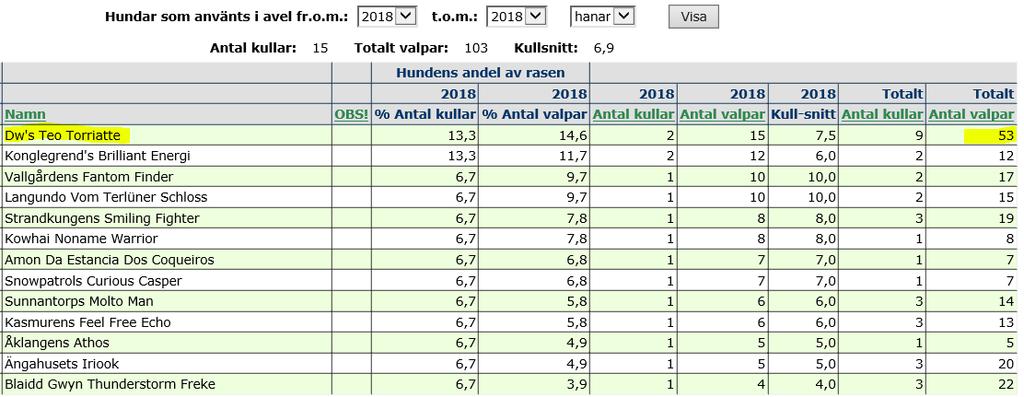Click the % Antal valpar column header
This screenshot has height=397, width=1024.
[535, 114]
